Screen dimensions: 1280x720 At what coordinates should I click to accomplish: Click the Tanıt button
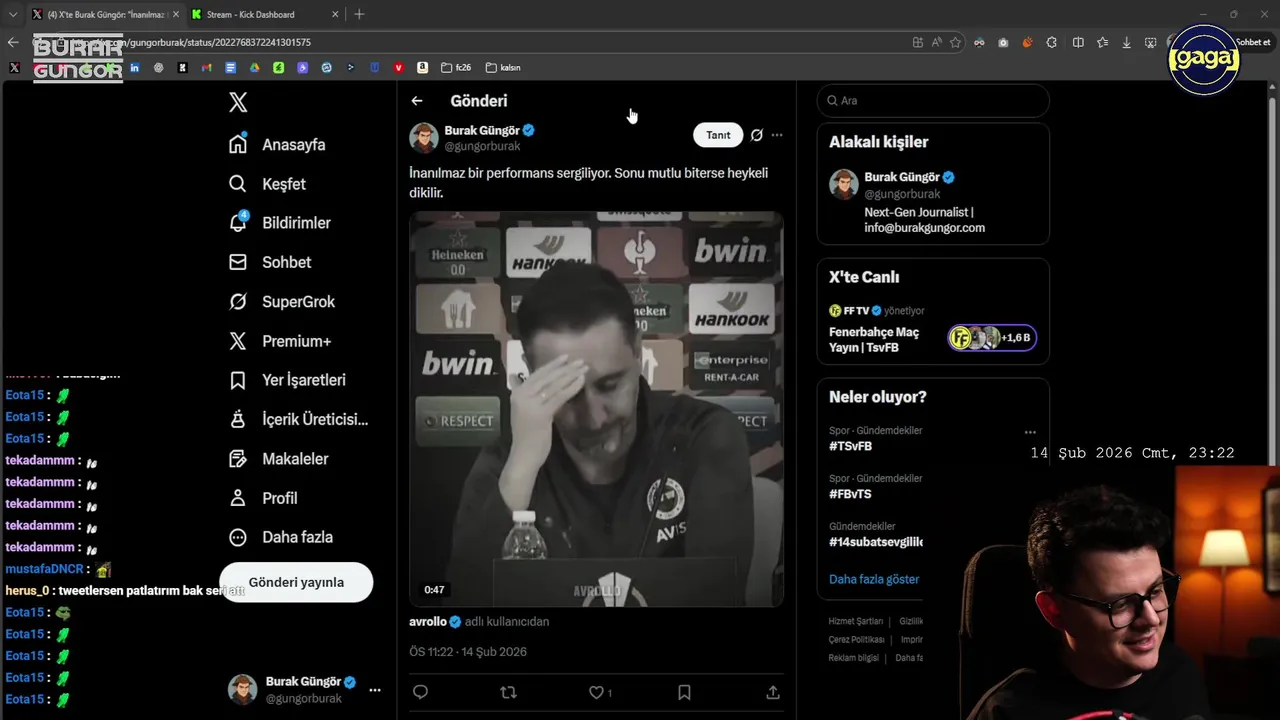[718, 135]
